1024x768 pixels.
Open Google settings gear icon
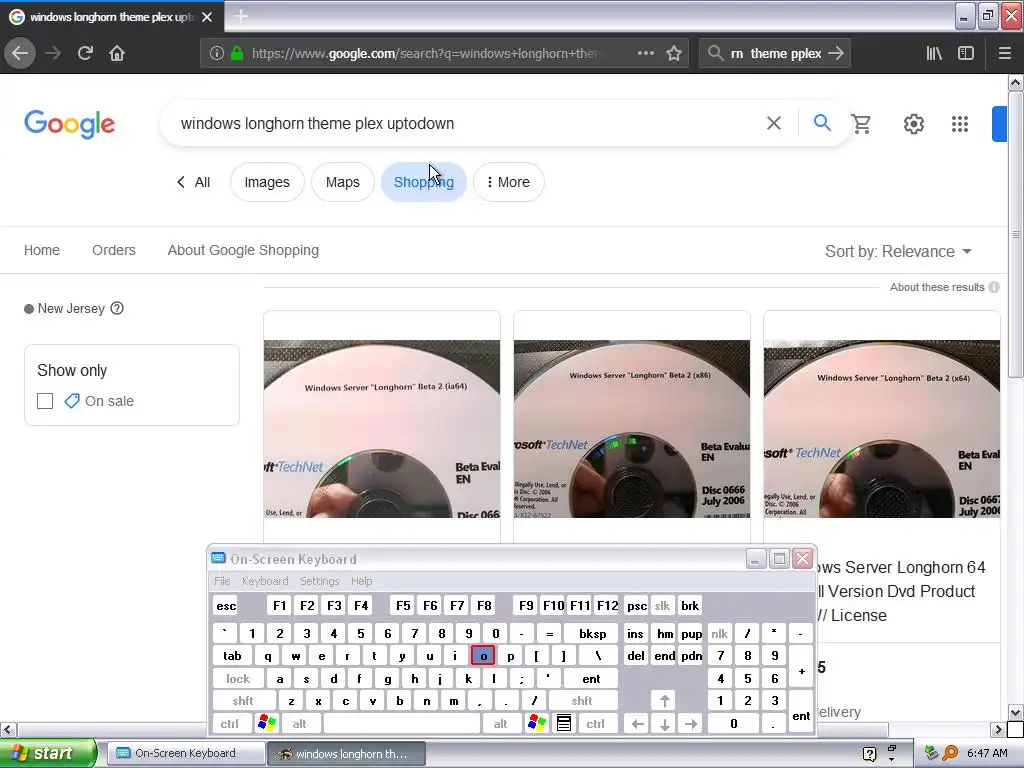(x=914, y=123)
